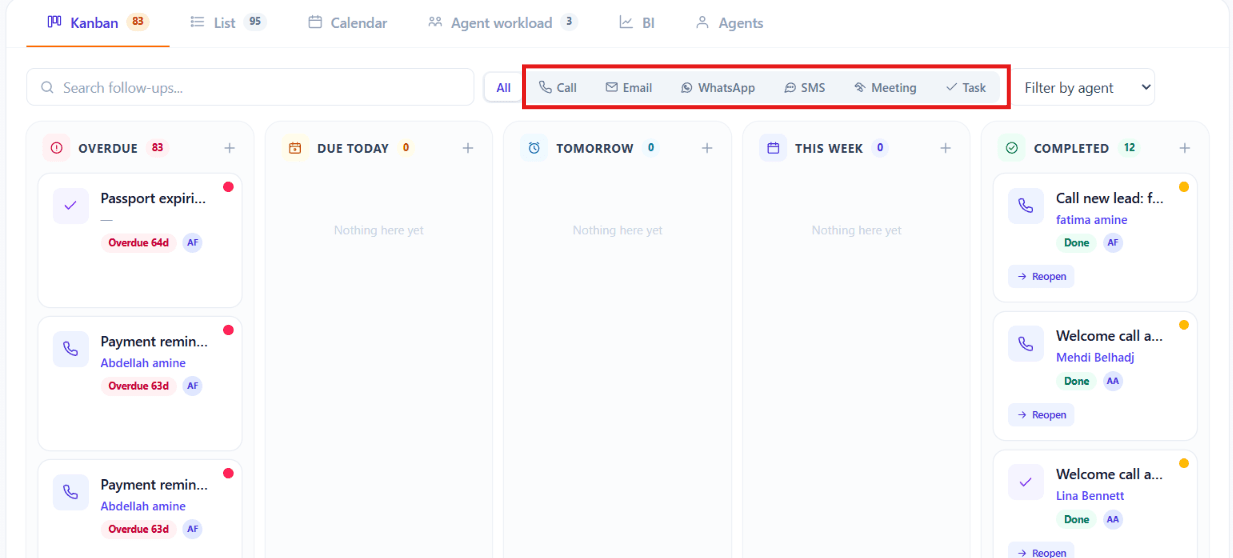Click the Completed count badge 12
The height and width of the screenshot is (558, 1233).
(x=1129, y=148)
